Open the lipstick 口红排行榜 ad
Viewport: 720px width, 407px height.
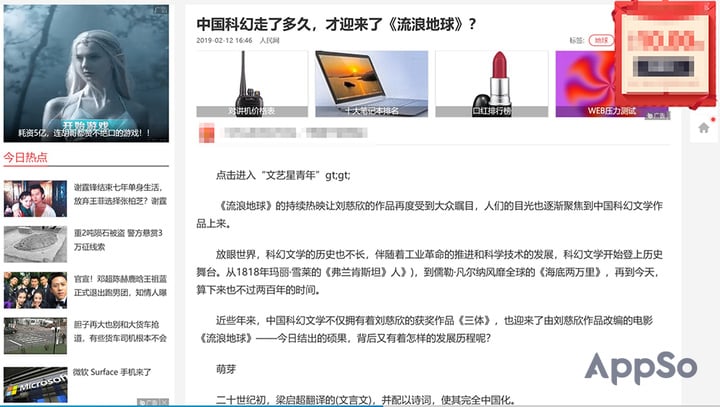tap(491, 84)
